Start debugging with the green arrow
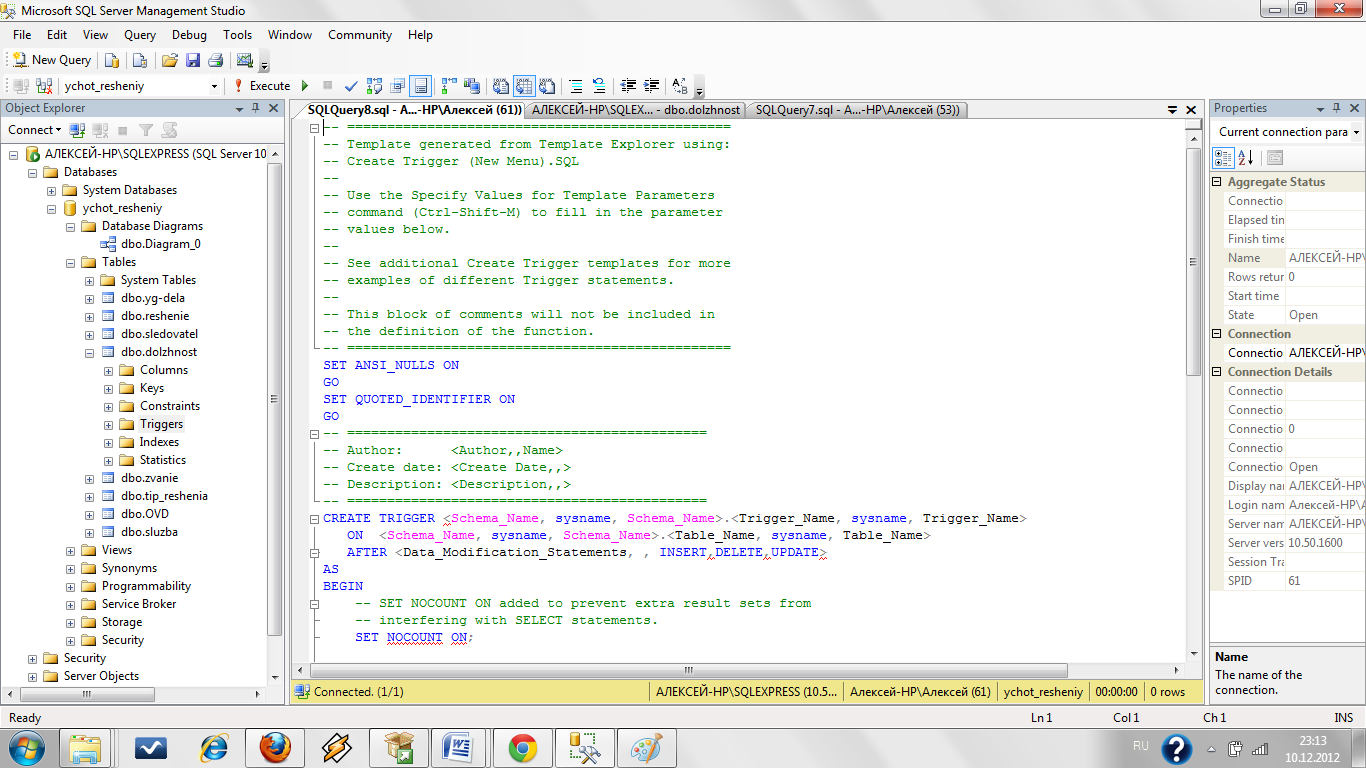The width and height of the screenshot is (1366, 768). tap(305, 86)
